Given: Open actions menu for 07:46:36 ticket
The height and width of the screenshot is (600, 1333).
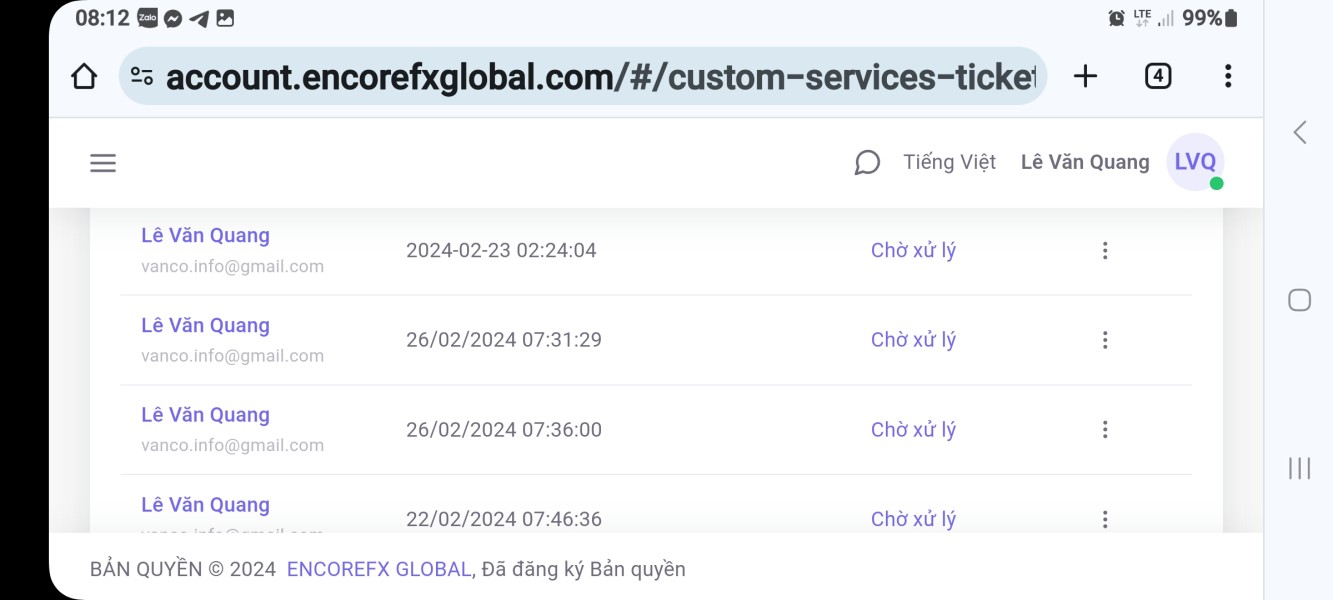Looking at the screenshot, I should 1105,519.
